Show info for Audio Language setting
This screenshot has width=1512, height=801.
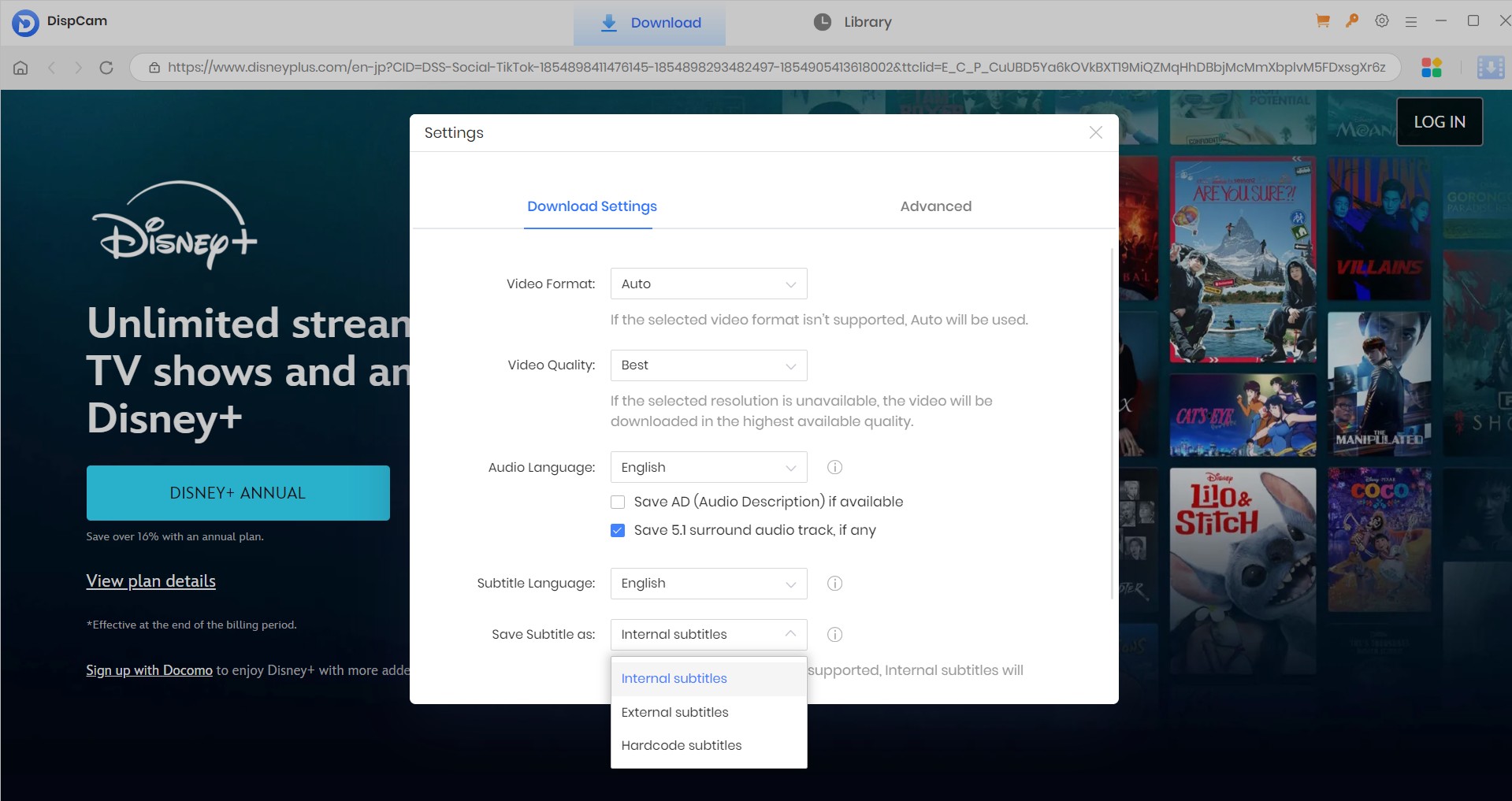tap(834, 468)
